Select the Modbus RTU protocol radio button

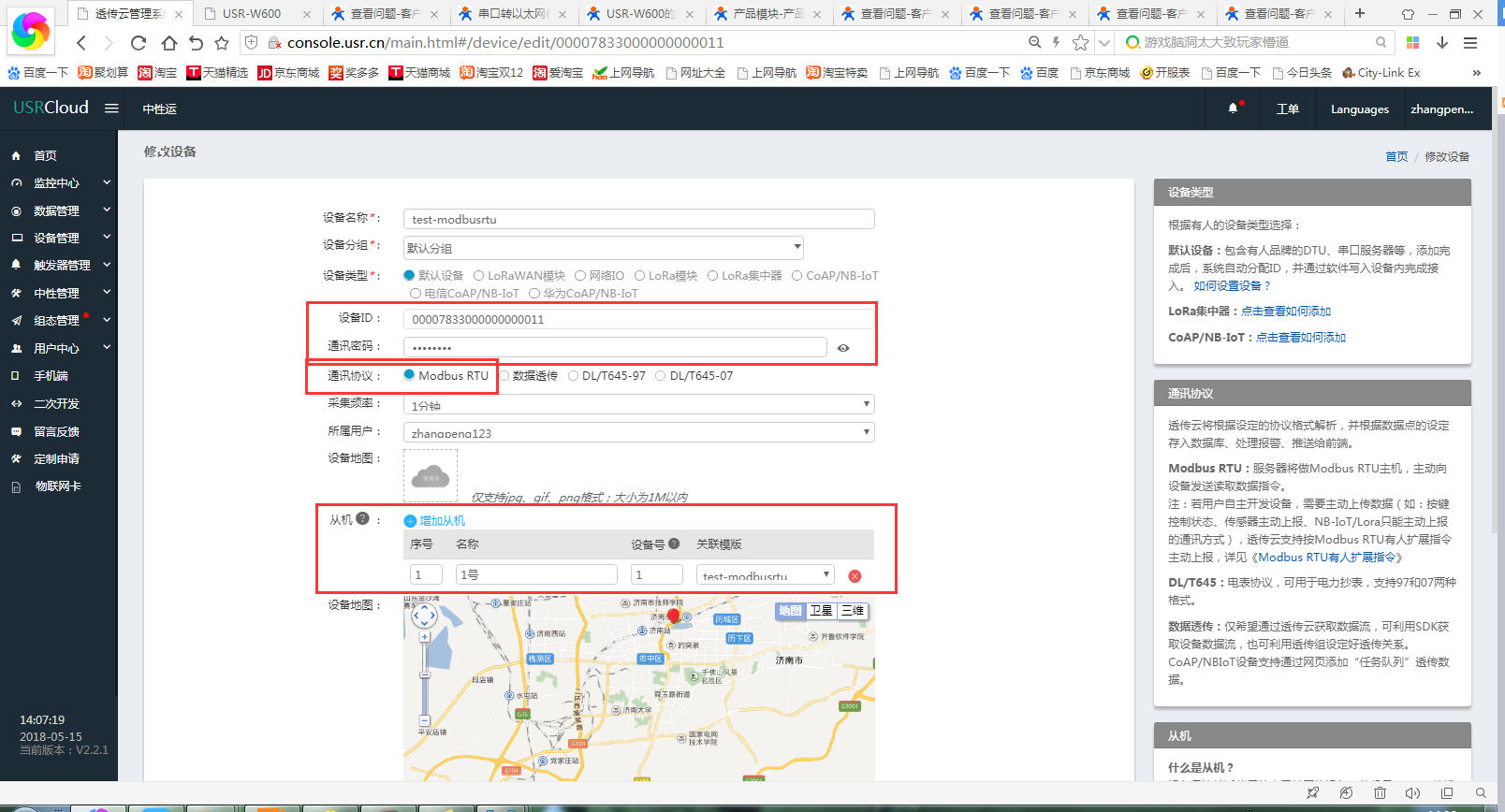[x=409, y=375]
